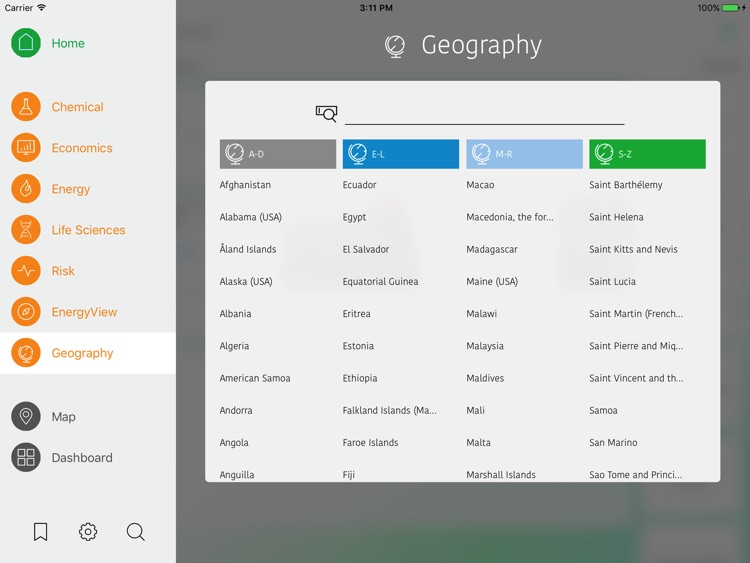Select Andorra

point(236,410)
